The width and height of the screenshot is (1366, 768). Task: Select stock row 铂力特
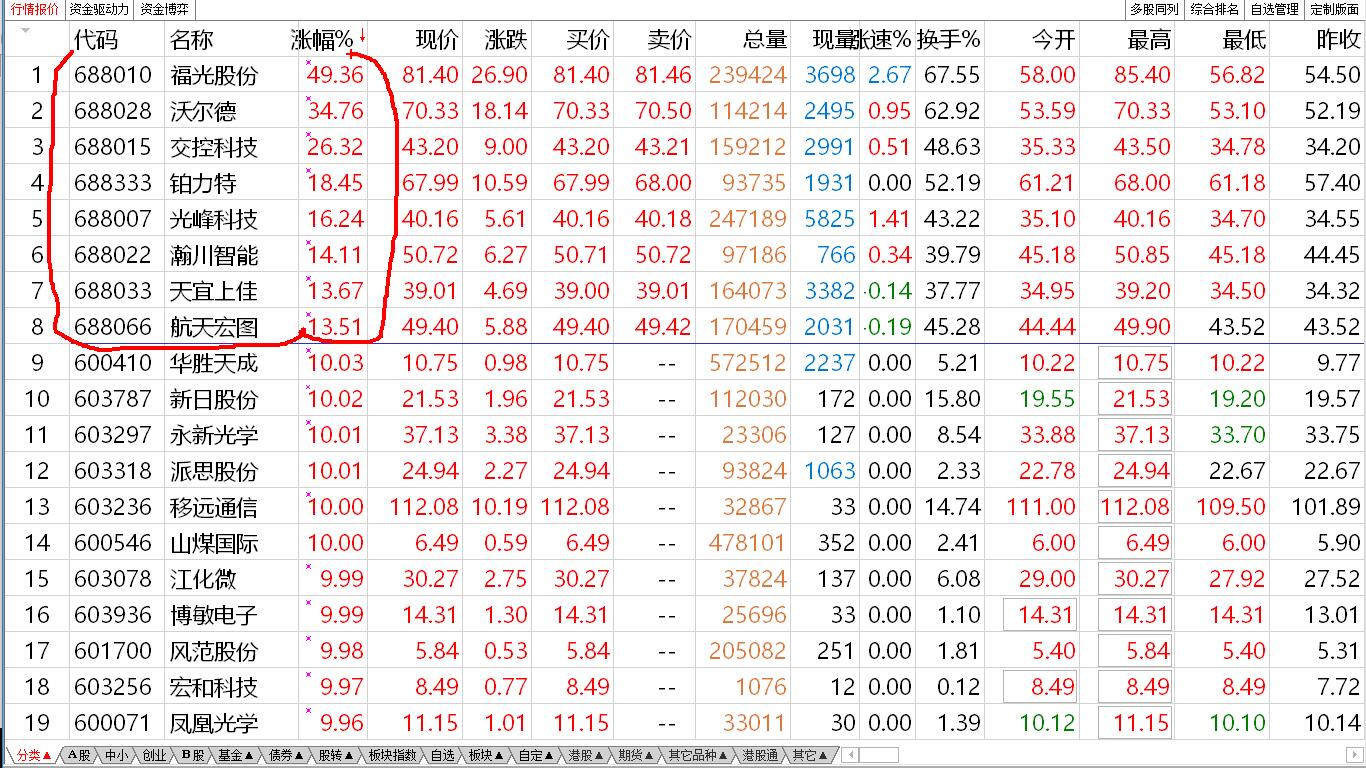tap(683, 183)
